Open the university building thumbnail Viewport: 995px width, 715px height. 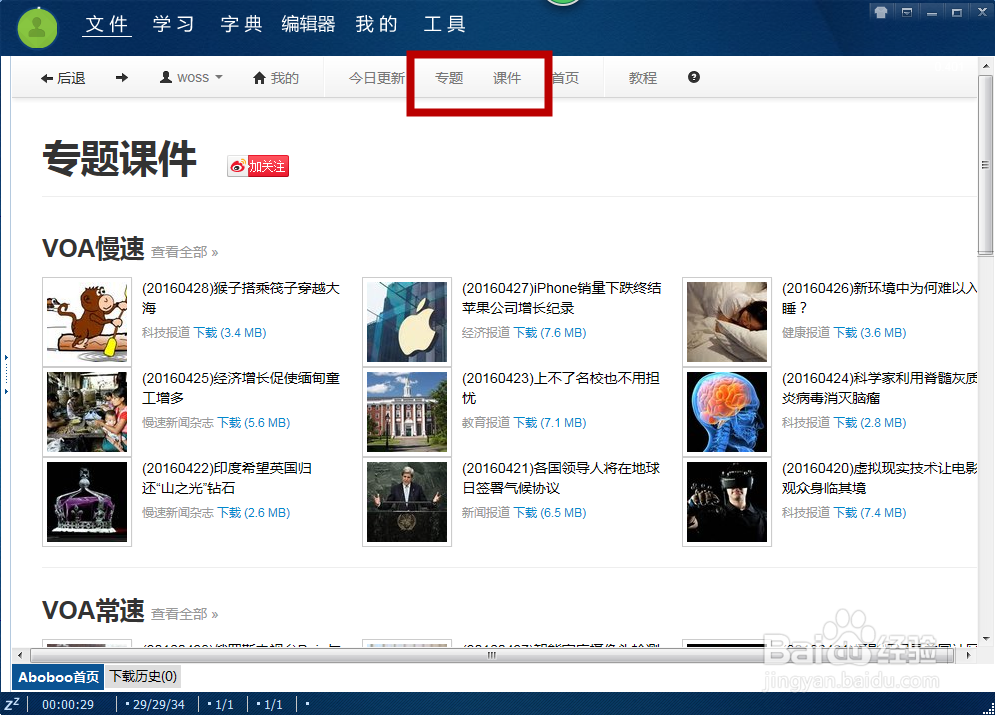tap(407, 412)
